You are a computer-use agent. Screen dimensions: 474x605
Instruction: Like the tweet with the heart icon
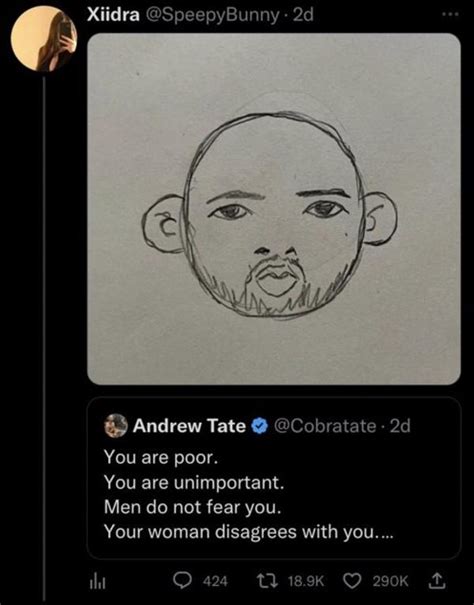point(352,581)
